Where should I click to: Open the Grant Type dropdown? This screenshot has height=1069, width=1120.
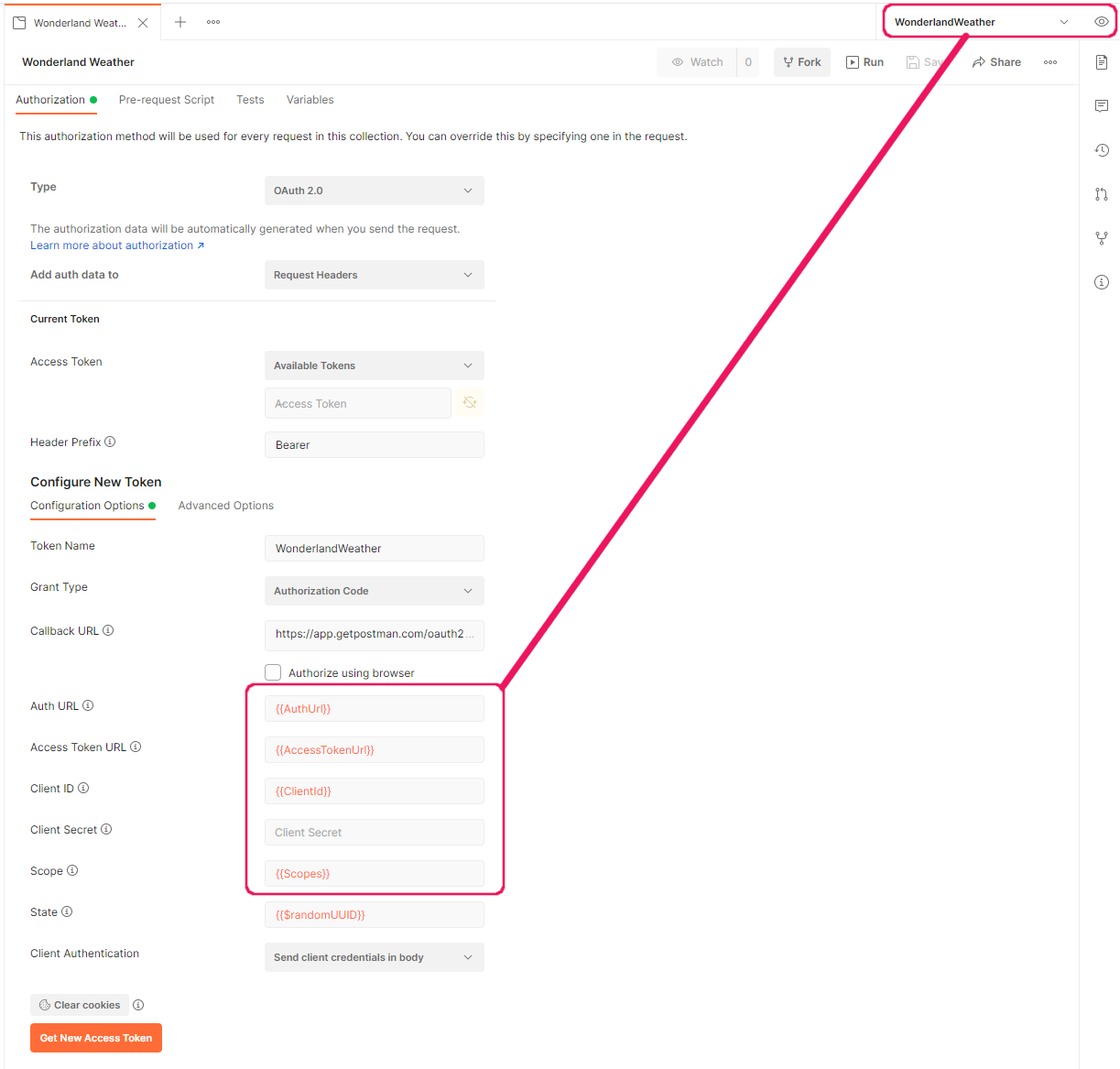374,590
